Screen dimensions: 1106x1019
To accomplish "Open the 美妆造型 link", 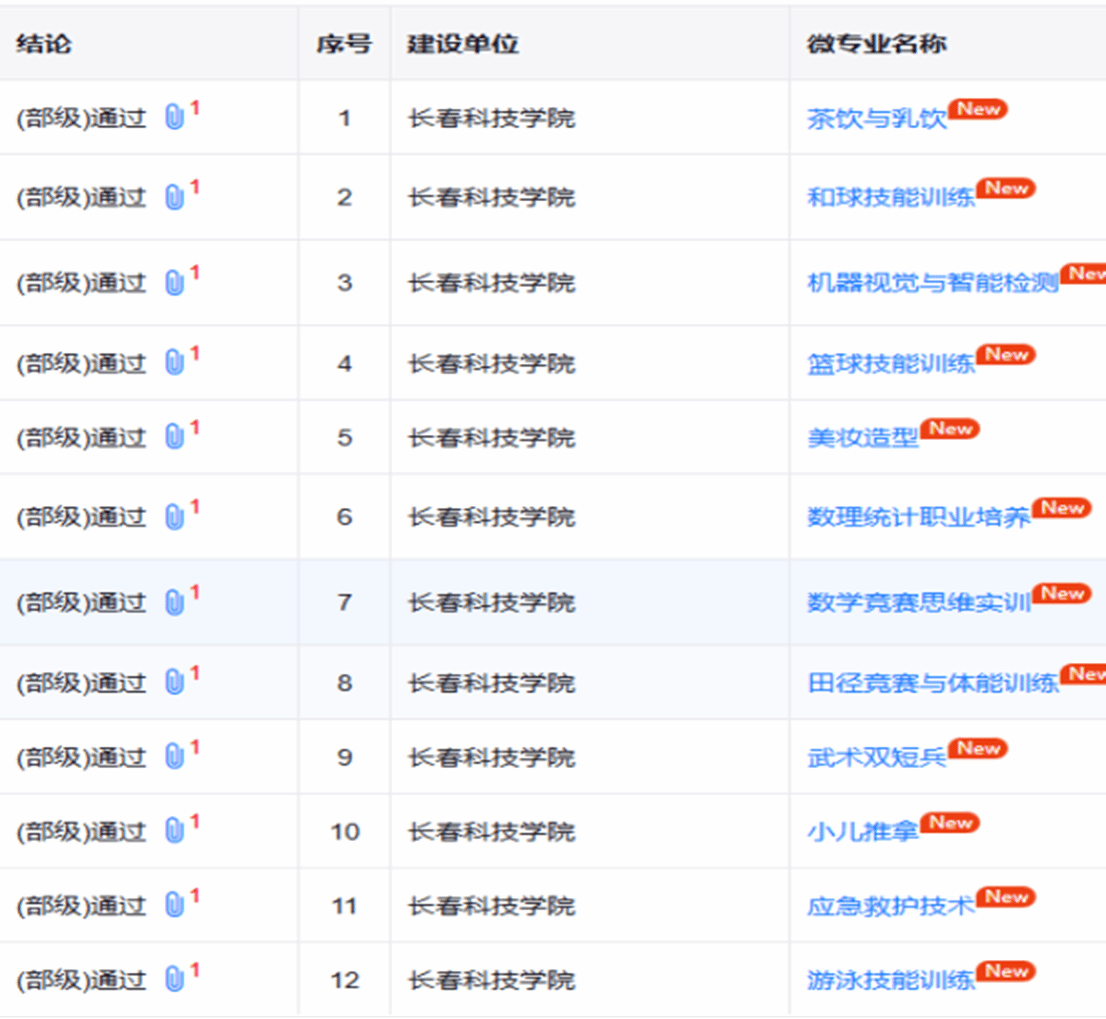I will pos(863,438).
